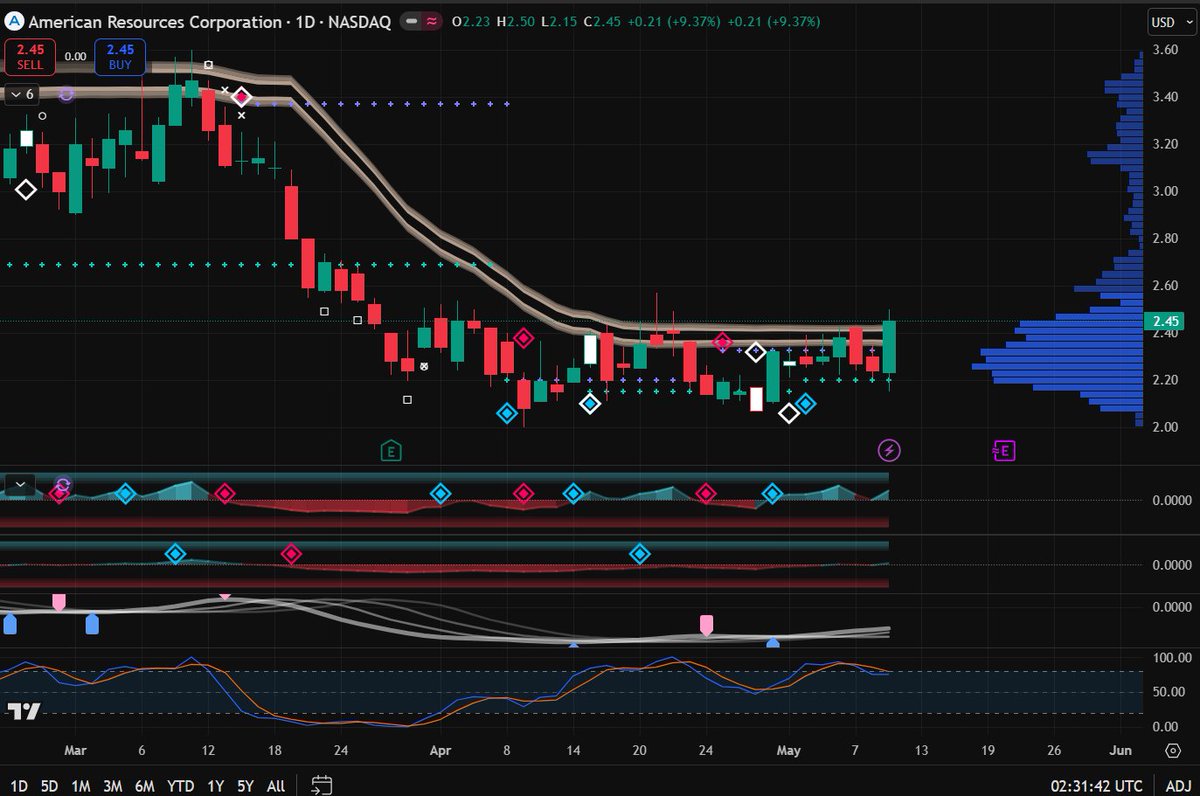The image size is (1200, 796).
Task: Select the 3M date range
Action: click(x=113, y=785)
